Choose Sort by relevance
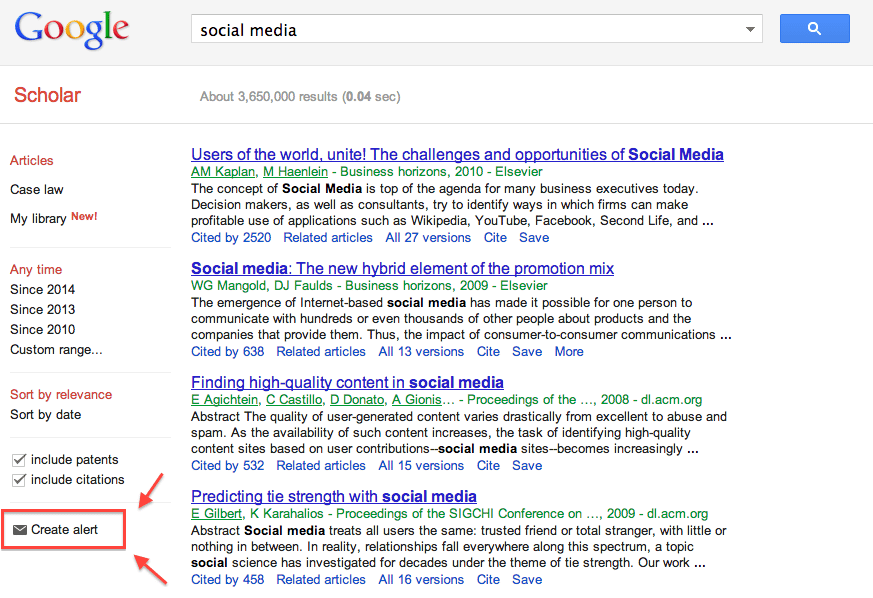 point(61,395)
